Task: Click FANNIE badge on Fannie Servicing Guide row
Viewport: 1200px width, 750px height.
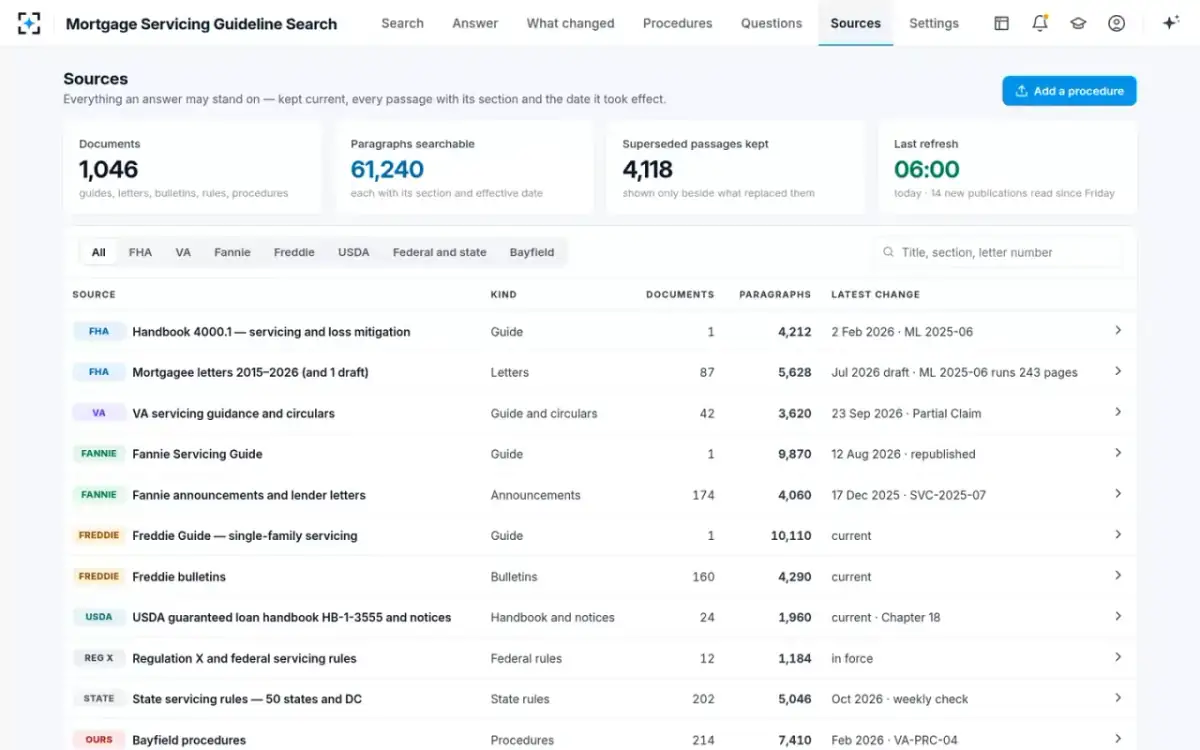Action: coord(99,454)
